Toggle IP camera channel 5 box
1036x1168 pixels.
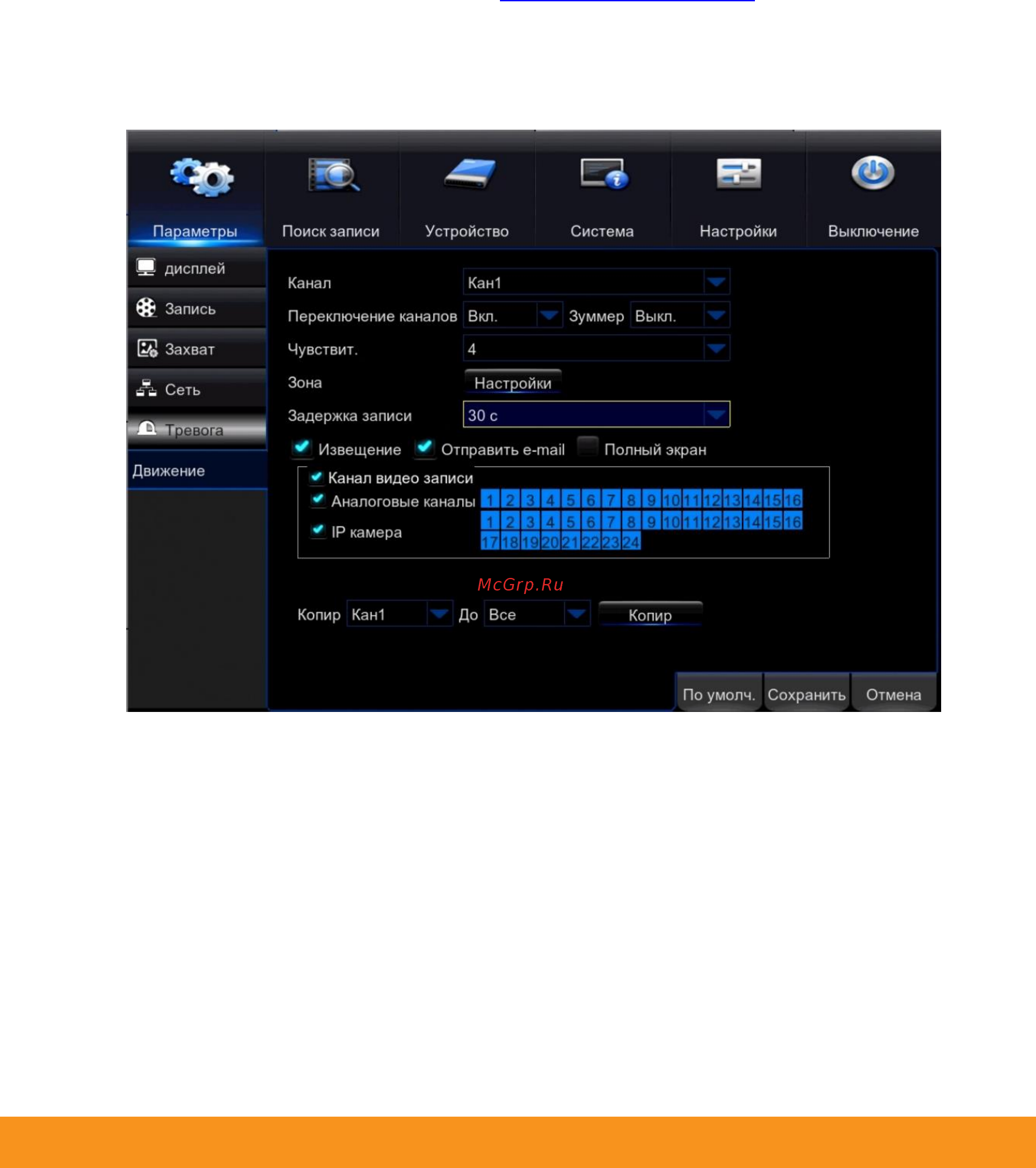[x=570, y=520]
